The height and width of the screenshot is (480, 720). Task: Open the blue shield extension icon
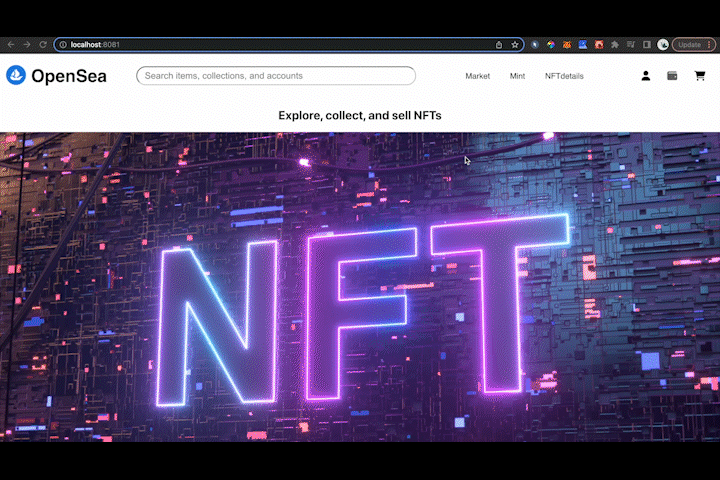[534, 45]
